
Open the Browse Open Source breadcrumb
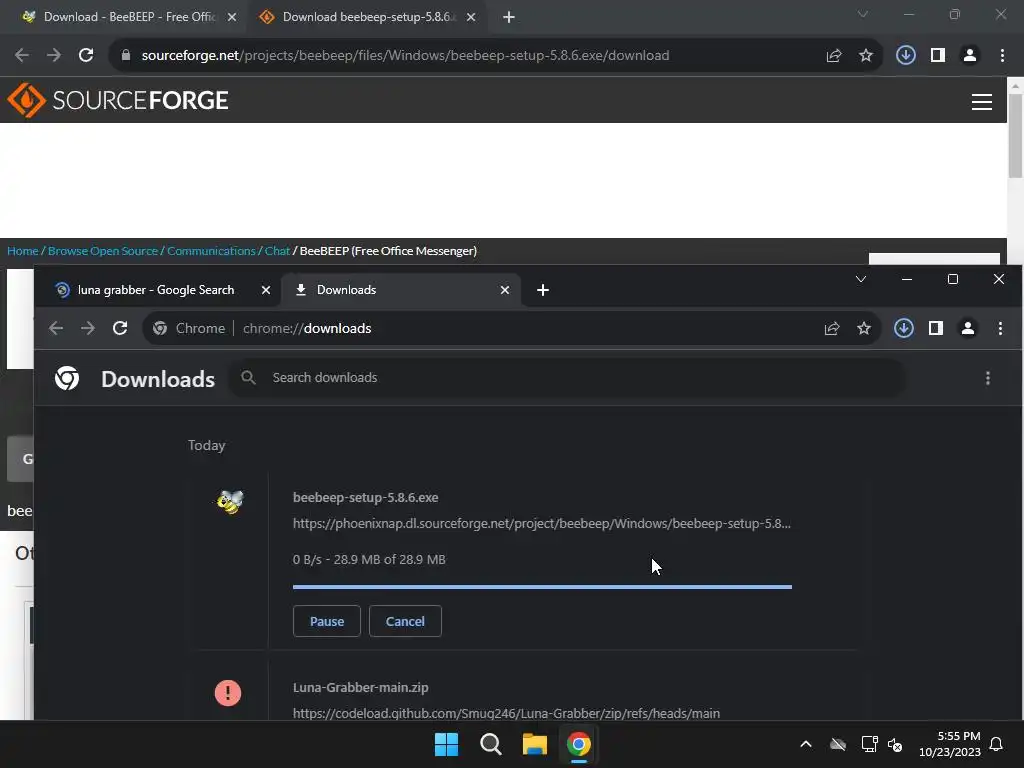pyautogui.click(x=103, y=251)
